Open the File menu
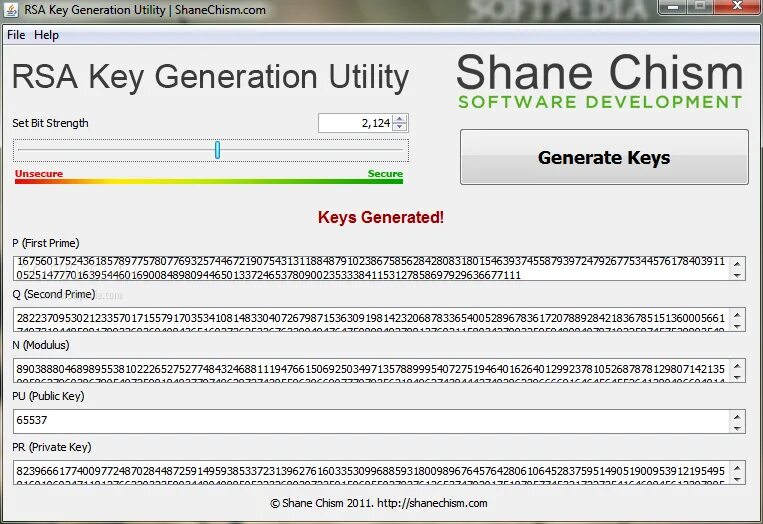 tap(16, 35)
